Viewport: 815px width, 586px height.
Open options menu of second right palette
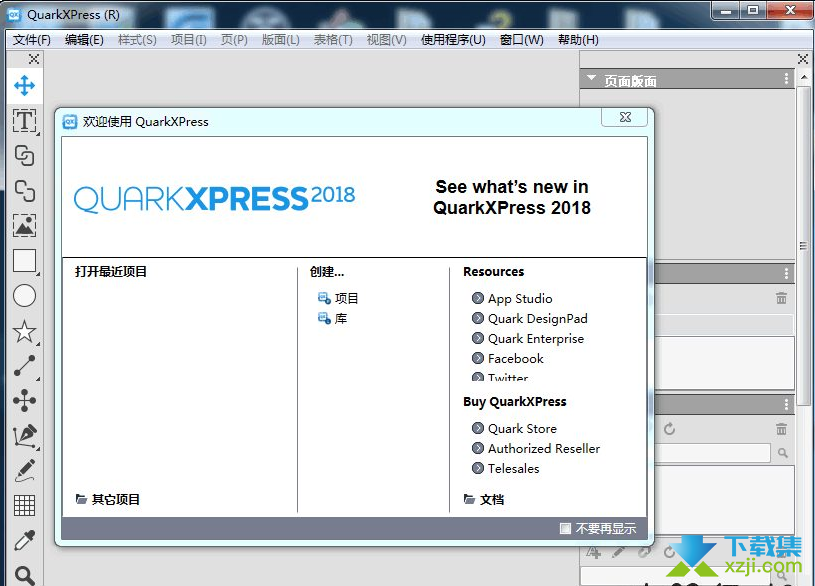click(x=786, y=274)
